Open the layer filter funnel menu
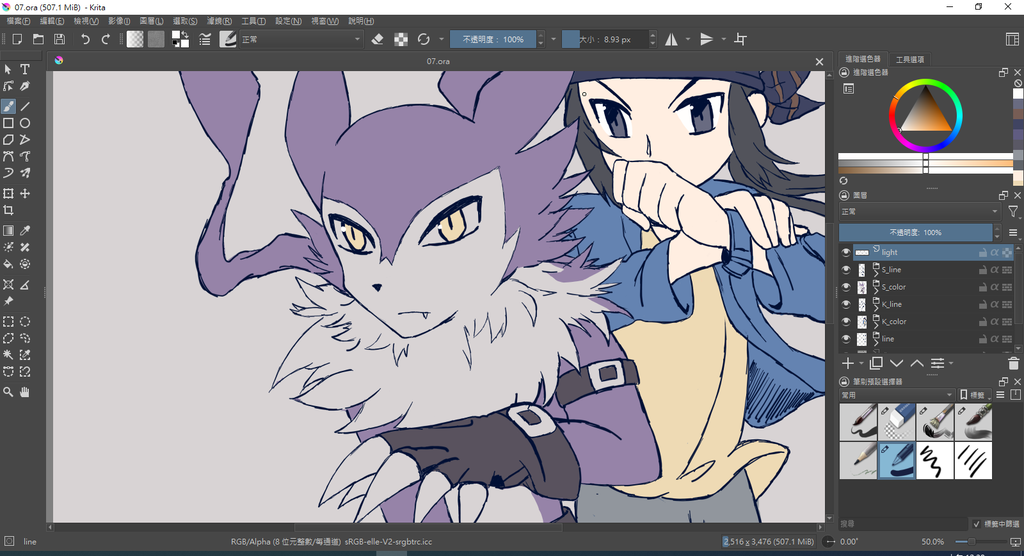This screenshot has width=1024, height=556. coord(1013,212)
